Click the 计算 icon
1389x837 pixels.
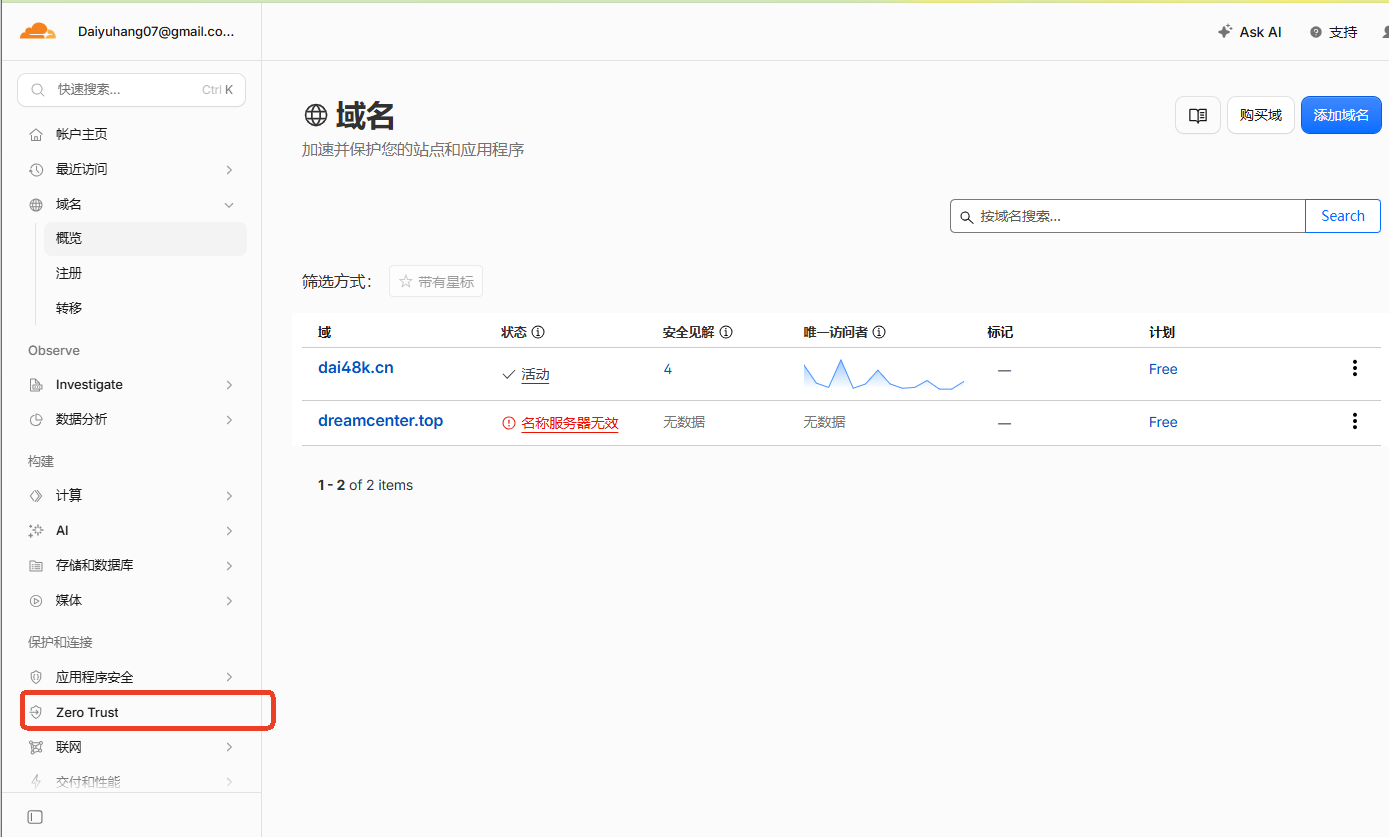[36, 496]
